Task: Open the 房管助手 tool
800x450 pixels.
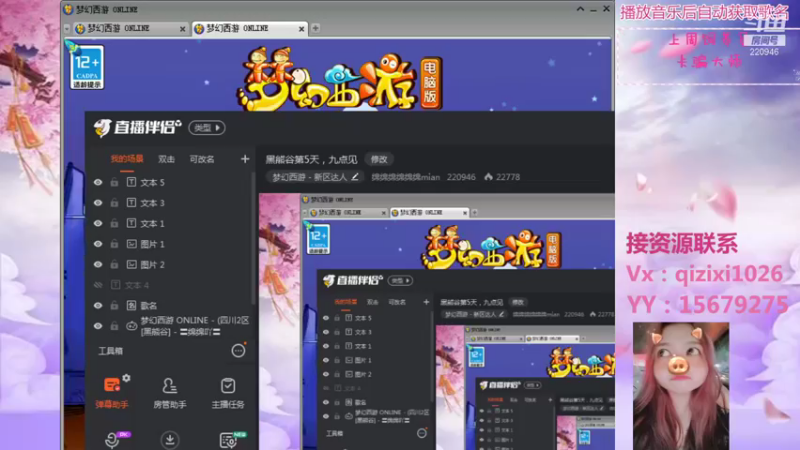Action: click(x=170, y=392)
